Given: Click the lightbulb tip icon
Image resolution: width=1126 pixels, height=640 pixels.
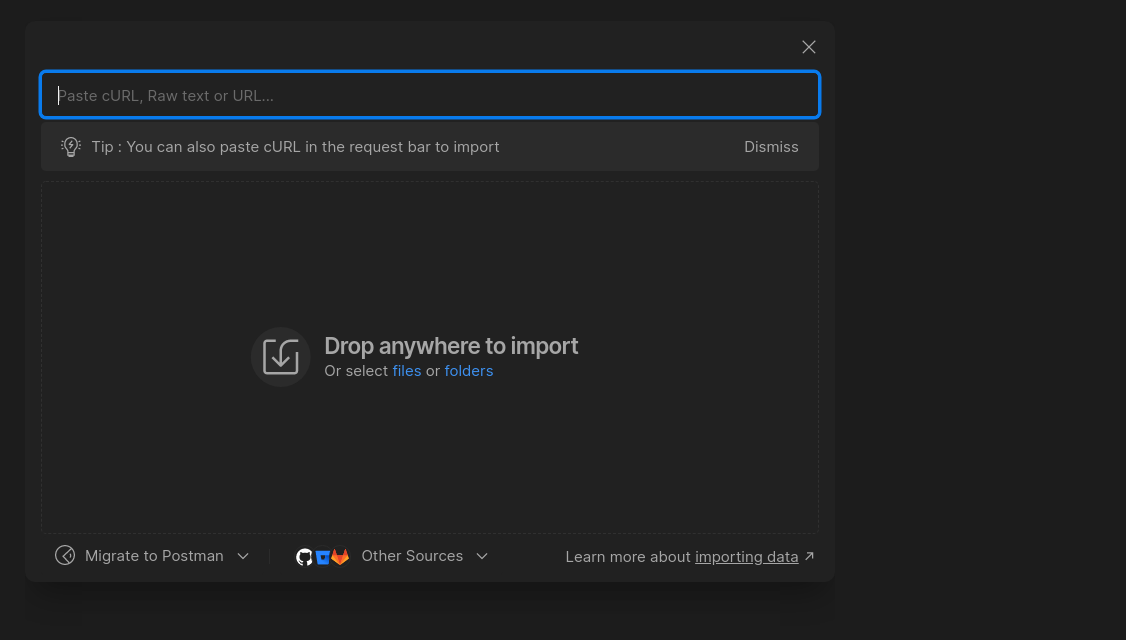Looking at the screenshot, I should point(70,147).
